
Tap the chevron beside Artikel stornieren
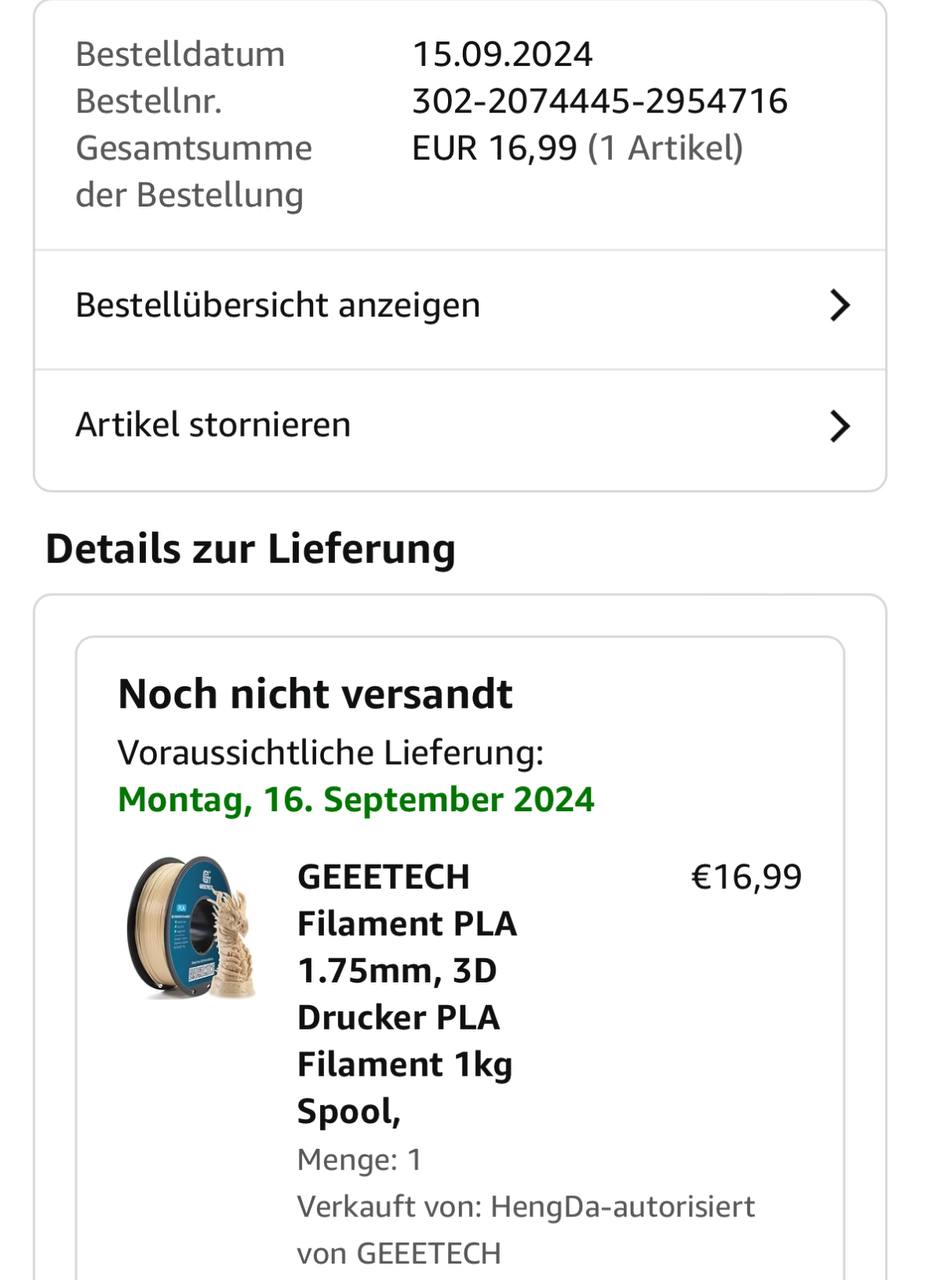[840, 426]
